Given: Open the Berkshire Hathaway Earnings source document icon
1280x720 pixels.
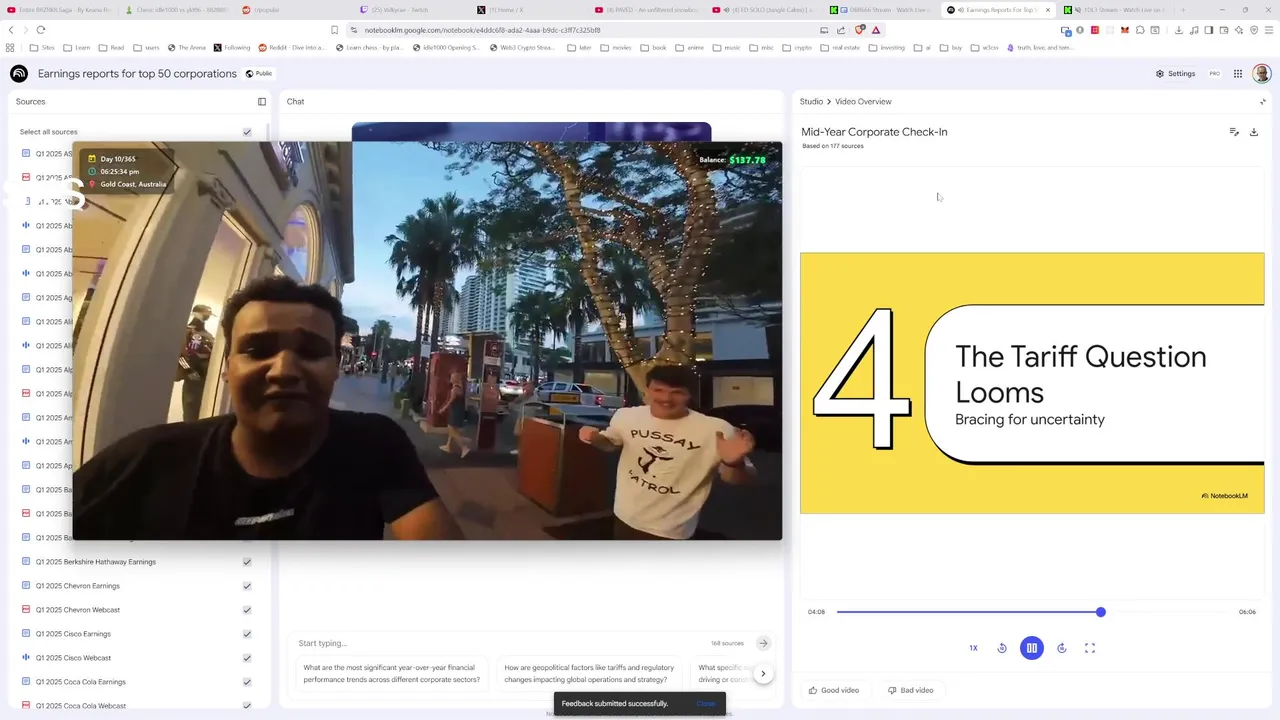Looking at the screenshot, I should tap(26, 562).
